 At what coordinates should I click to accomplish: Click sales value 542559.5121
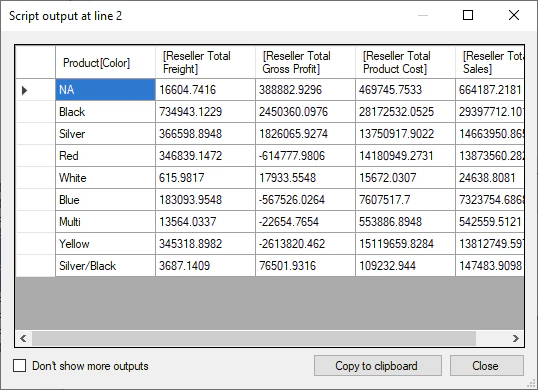pos(490,222)
